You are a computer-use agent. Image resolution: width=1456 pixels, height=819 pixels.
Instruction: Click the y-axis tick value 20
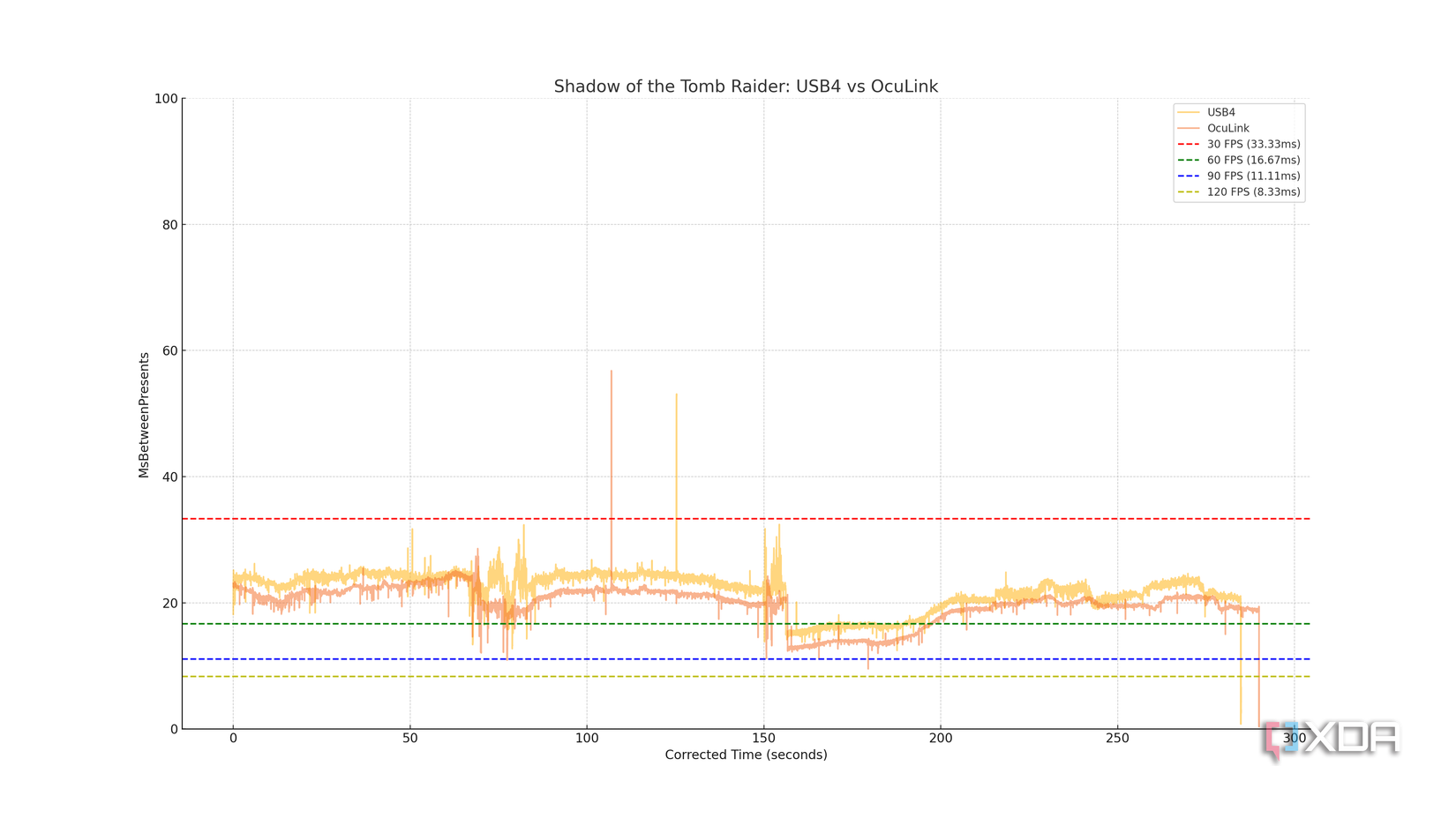[x=169, y=604]
